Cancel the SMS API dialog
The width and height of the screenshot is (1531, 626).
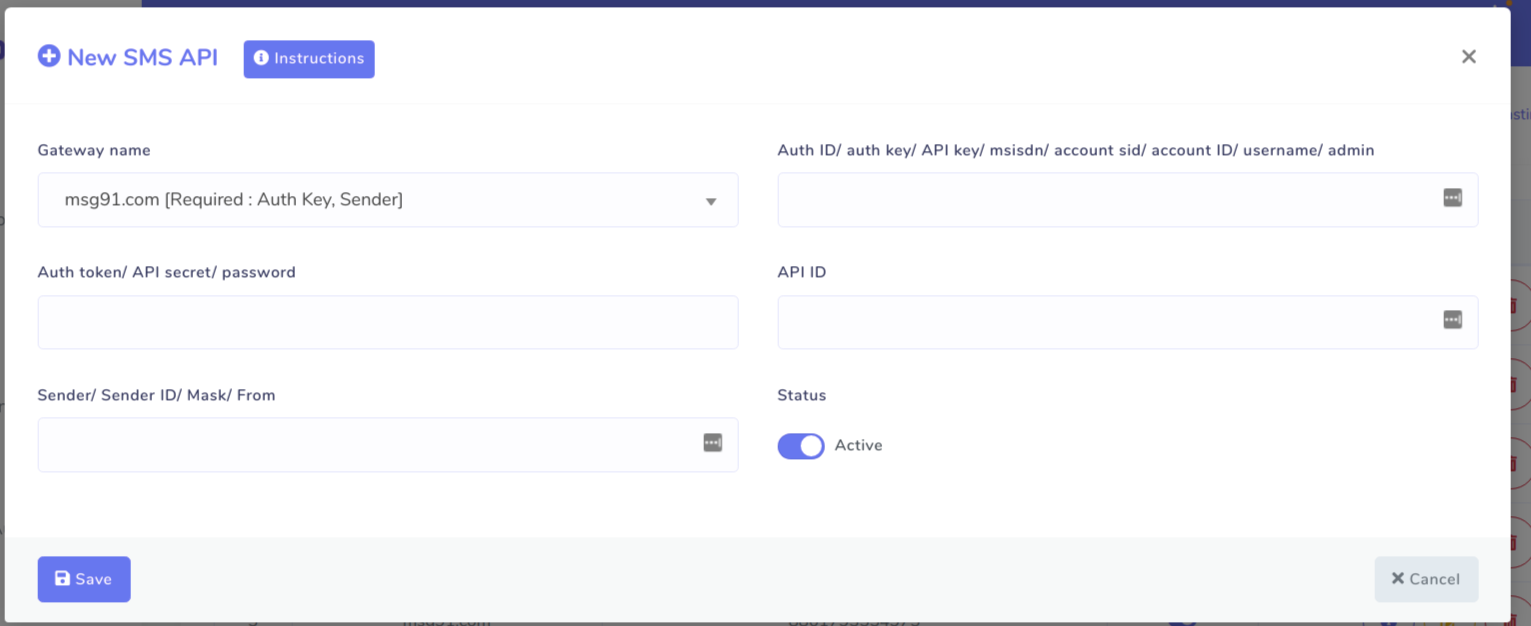[1426, 579]
